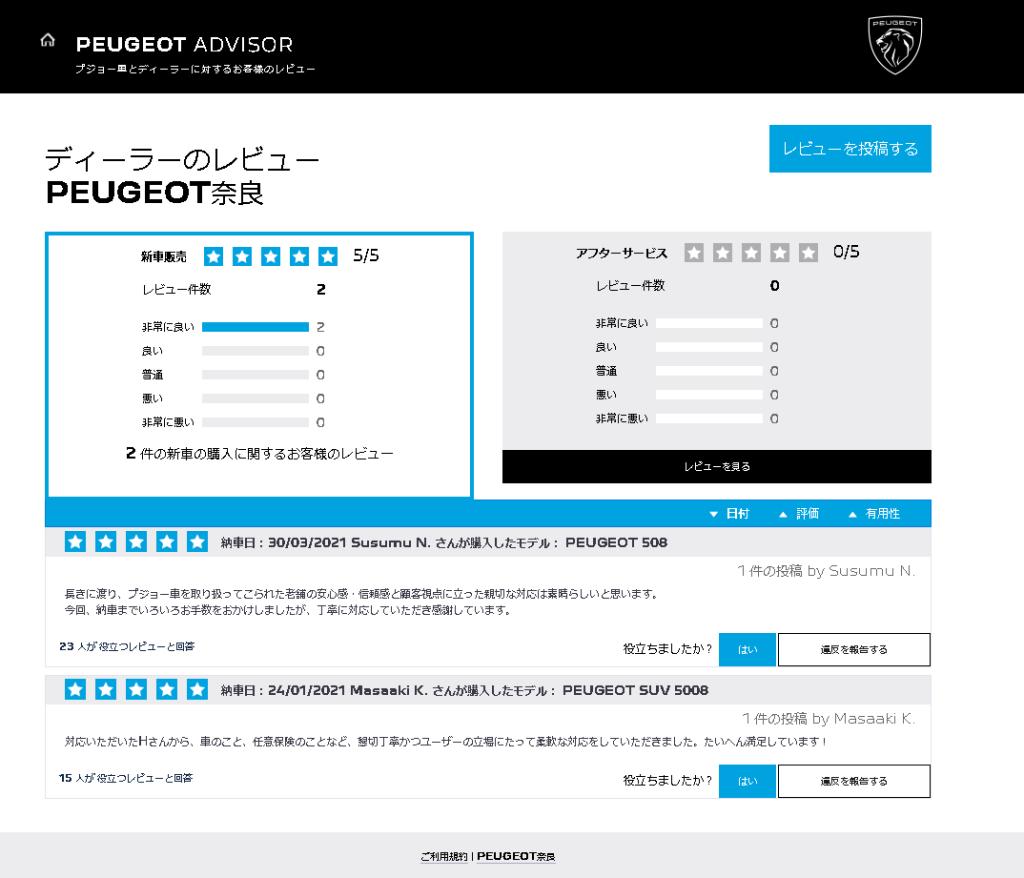Select the PEUGEOT ADVISOR title

click(185, 44)
